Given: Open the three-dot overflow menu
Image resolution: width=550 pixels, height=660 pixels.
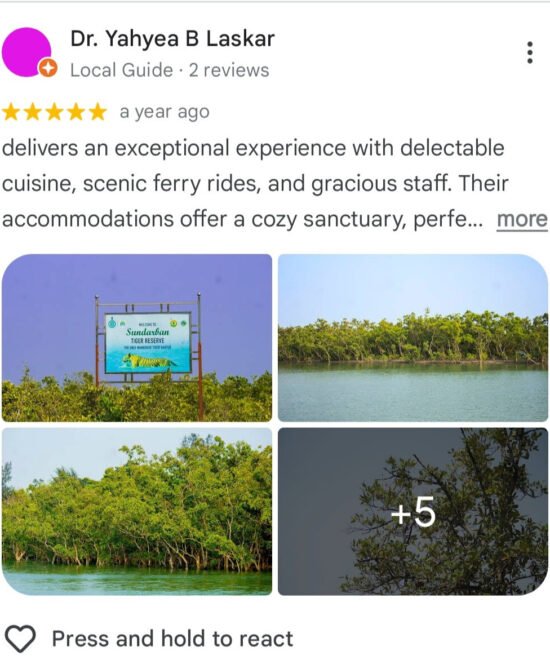Looking at the screenshot, I should pyautogui.click(x=530, y=53).
